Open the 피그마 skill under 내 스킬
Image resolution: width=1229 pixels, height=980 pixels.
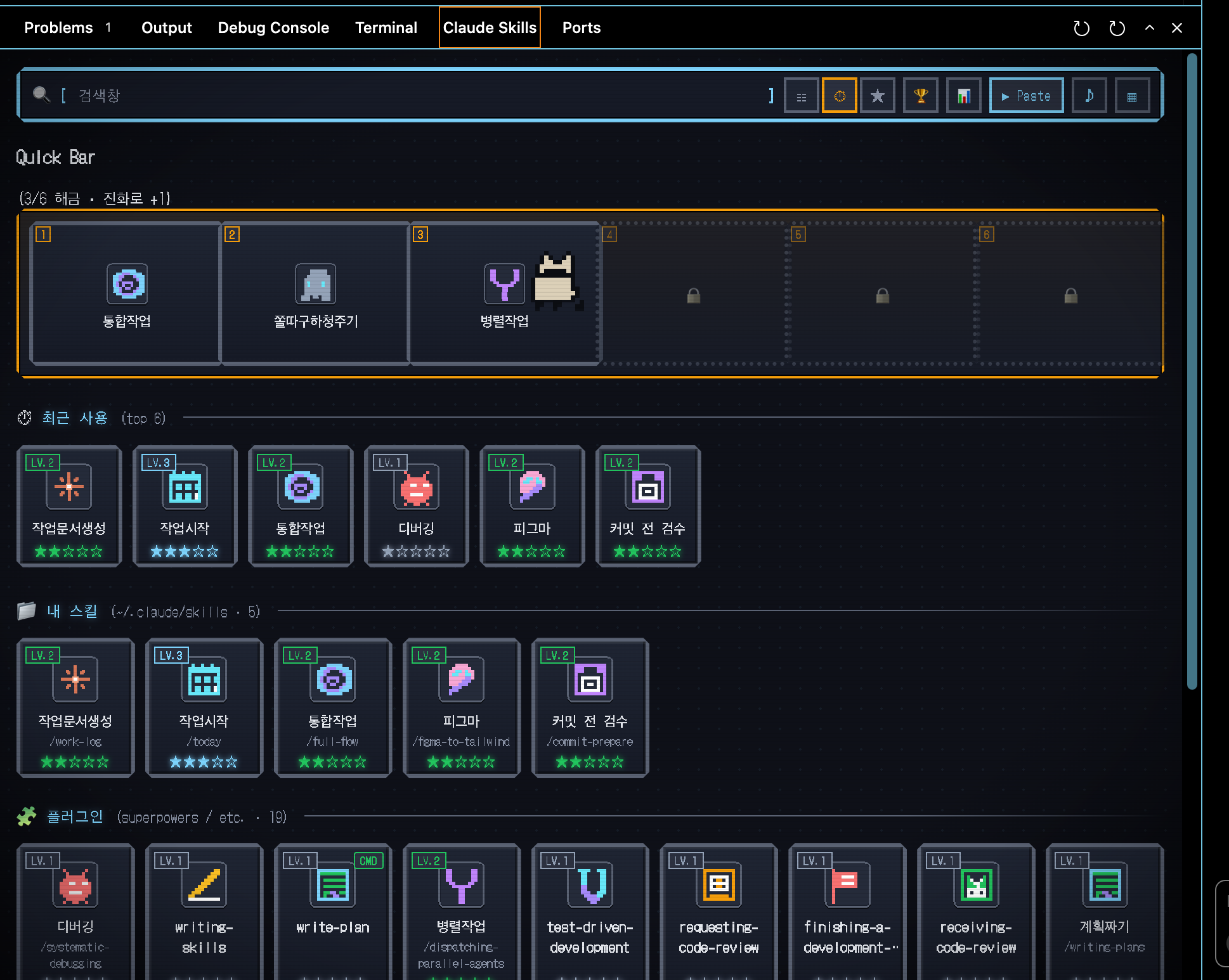pyautogui.click(x=462, y=707)
